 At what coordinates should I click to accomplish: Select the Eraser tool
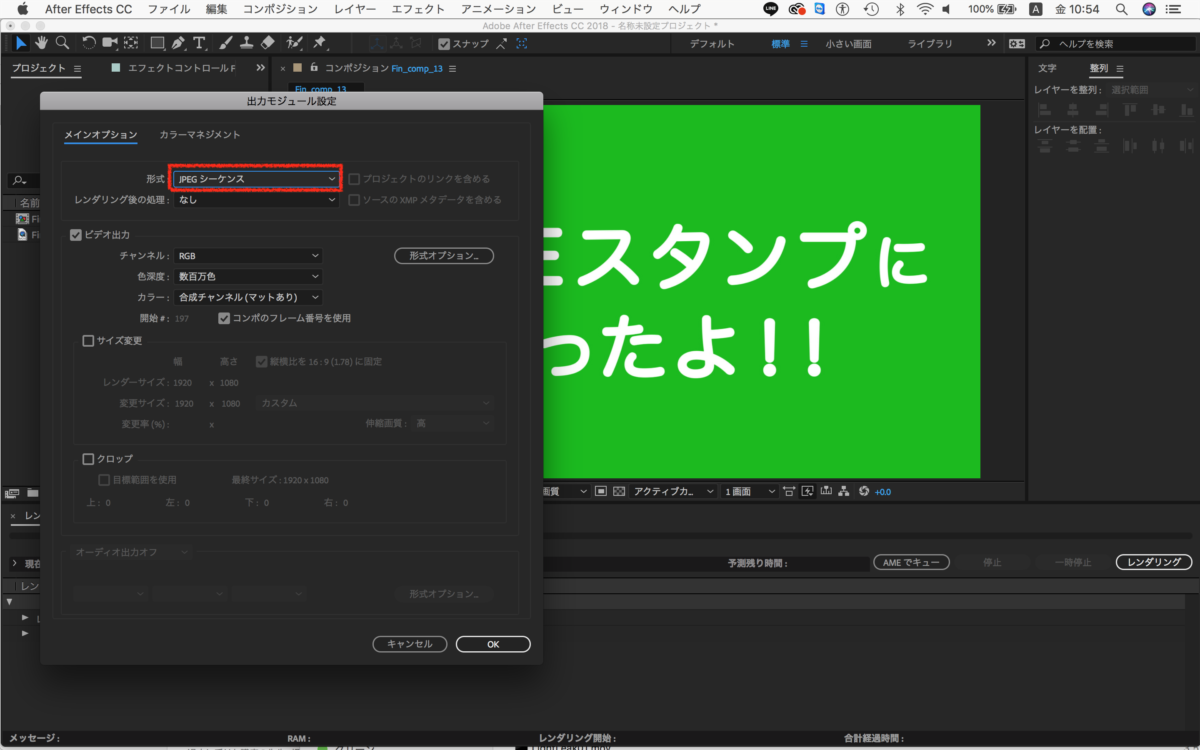(267, 43)
